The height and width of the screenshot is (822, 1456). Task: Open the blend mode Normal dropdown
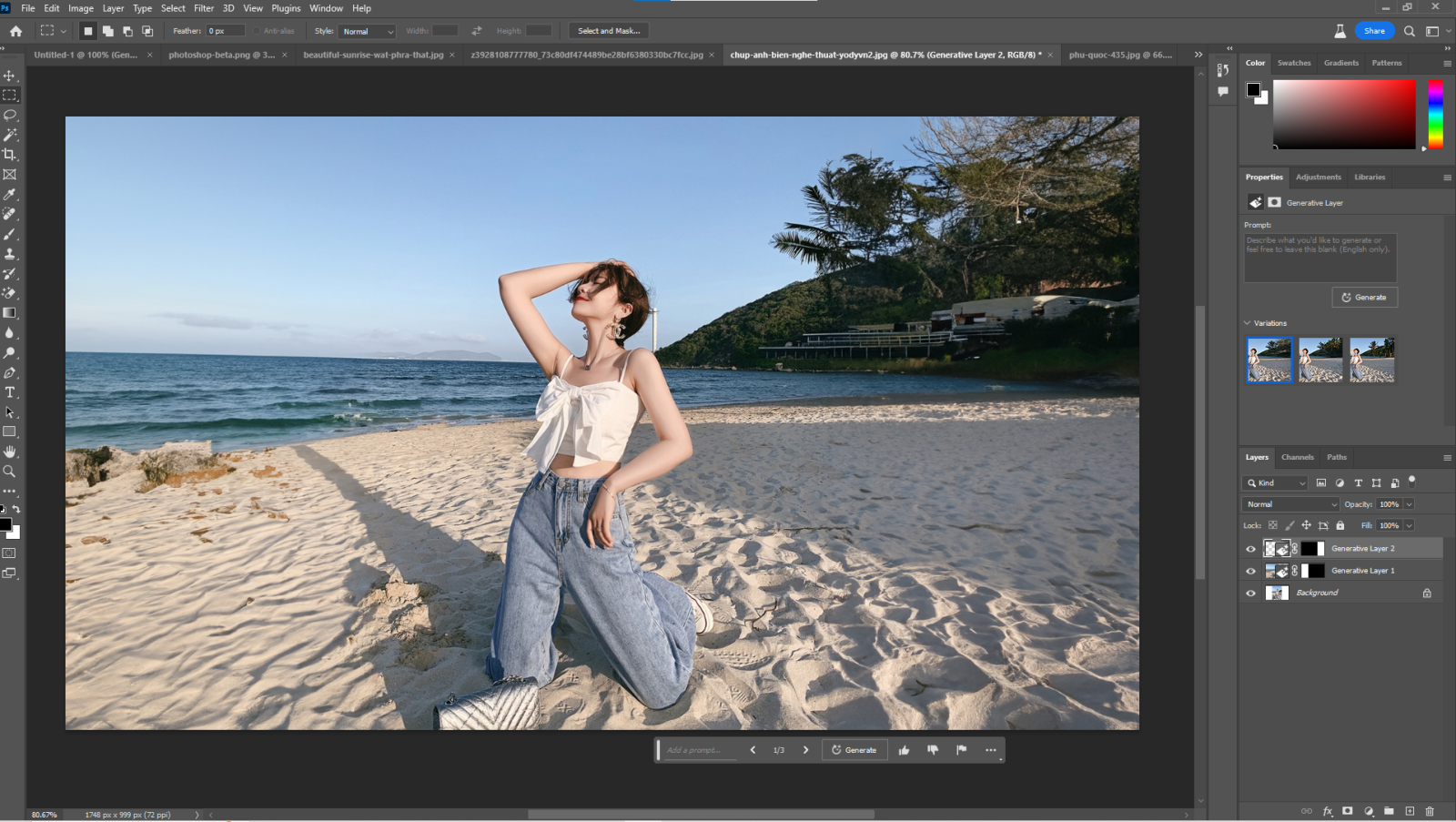pos(1291,504)
